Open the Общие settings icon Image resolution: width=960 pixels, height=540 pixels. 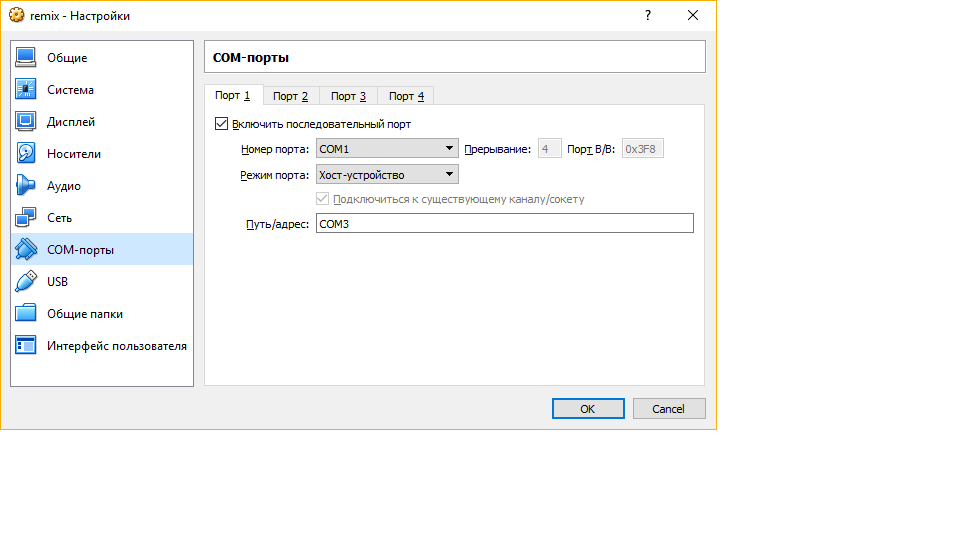click(26, 58)
